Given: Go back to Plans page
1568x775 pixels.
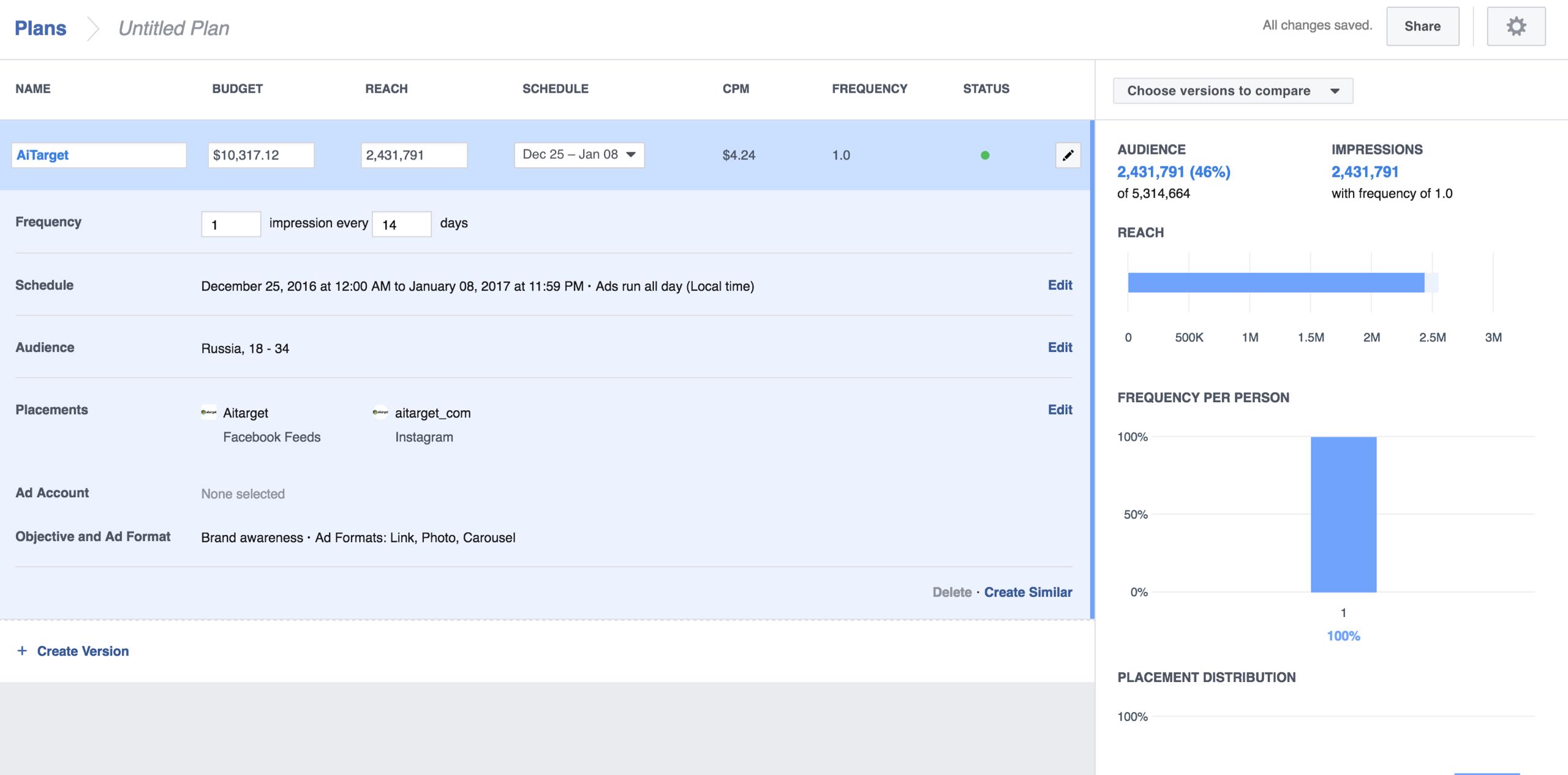Looking at the screenshot, I should pyautogui.click(x=40, y=28).
